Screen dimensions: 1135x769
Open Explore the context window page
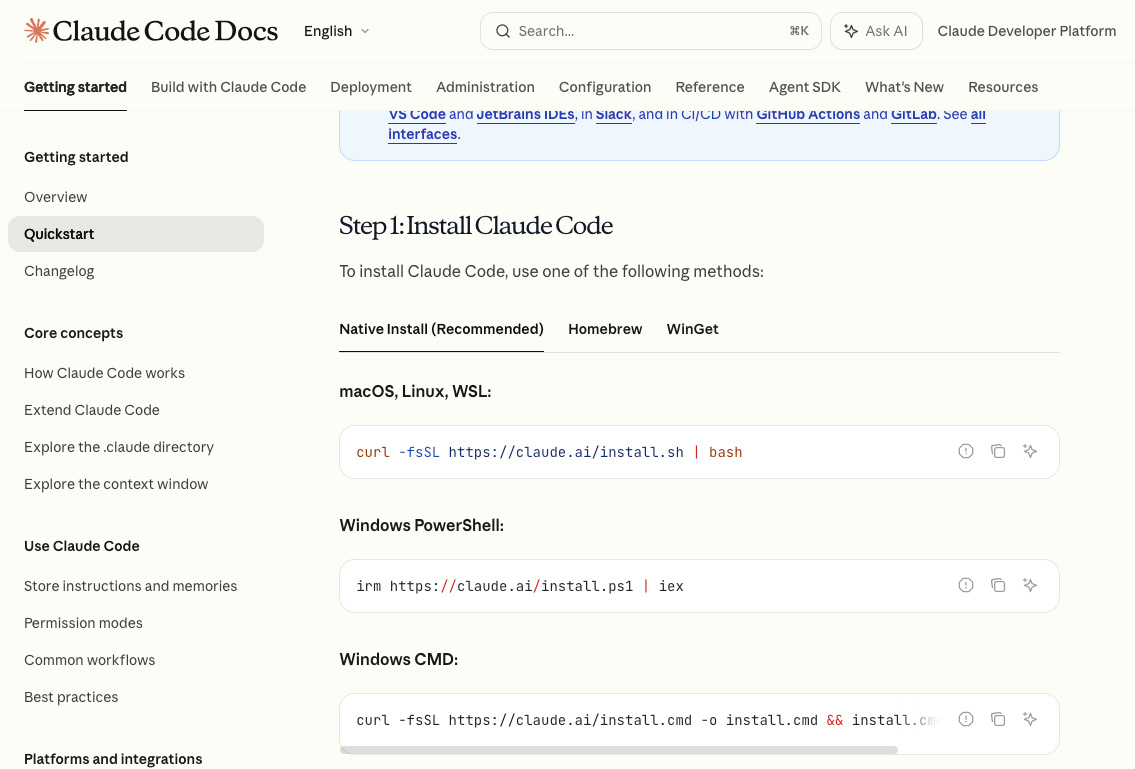[x=116, y=484]
